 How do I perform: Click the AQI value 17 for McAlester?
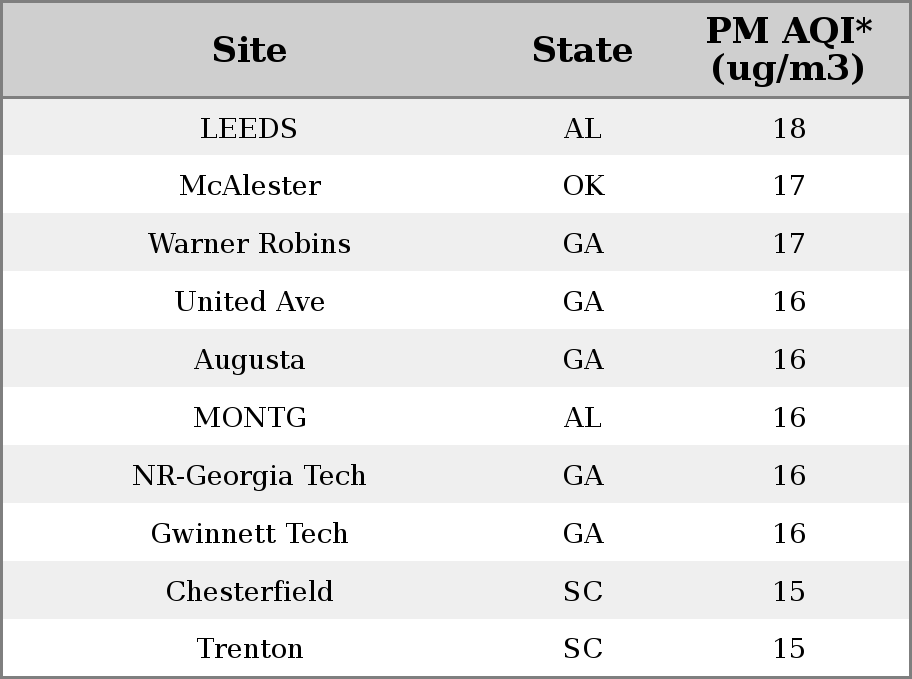(789, 186)
